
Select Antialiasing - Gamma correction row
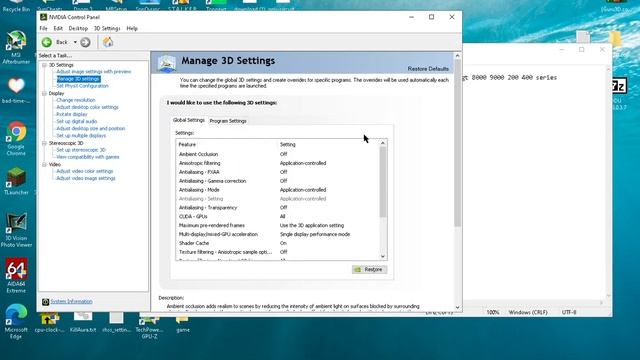278,181
